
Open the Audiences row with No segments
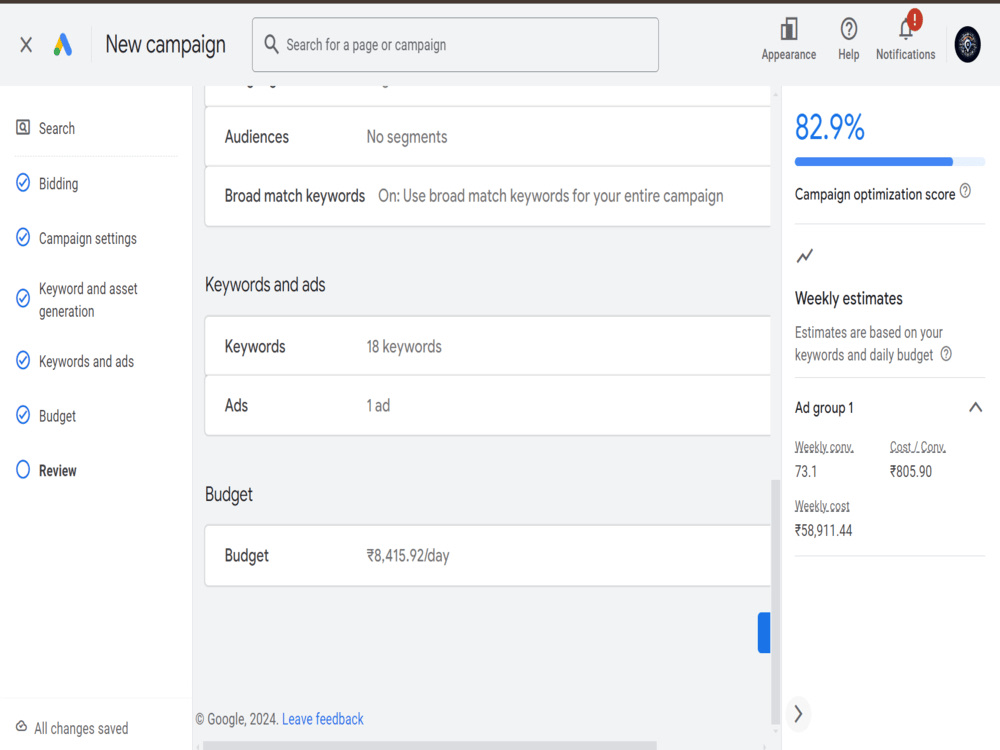click(x=487, y=136)
